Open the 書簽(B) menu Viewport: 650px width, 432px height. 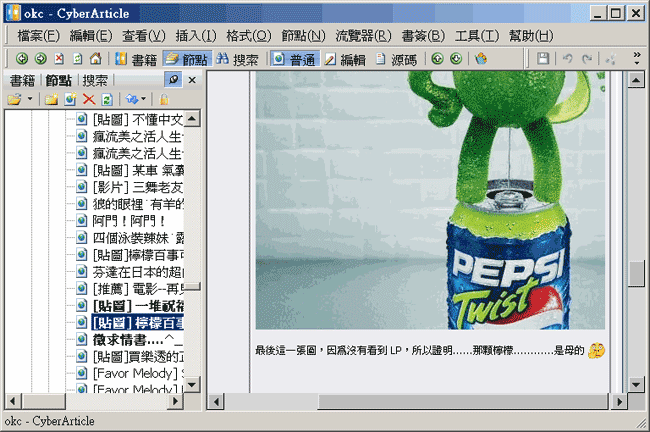coord(423,36)
